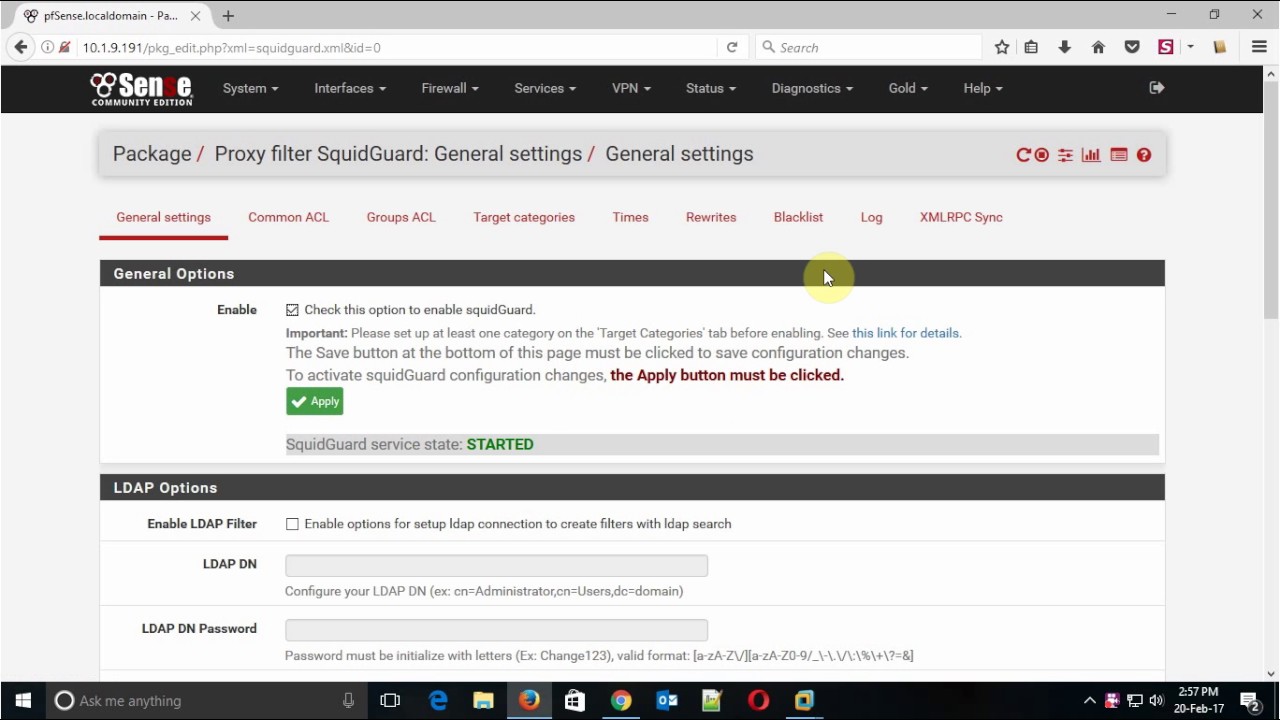
Task: Expand the Services menu
Action: click(545, 88)
